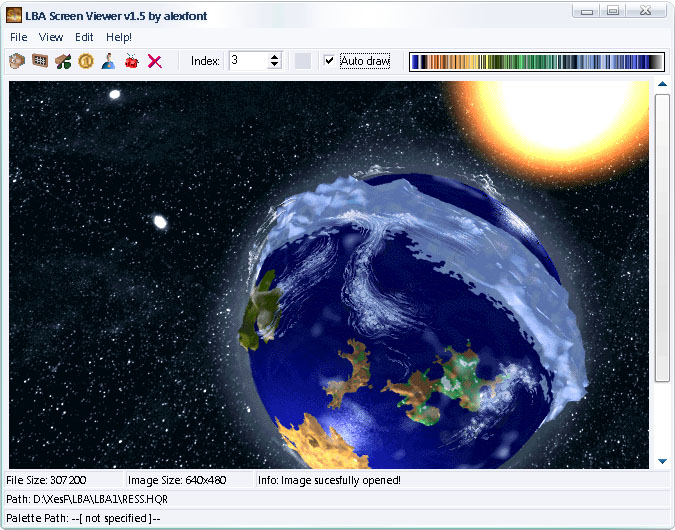Open the Edit menu
675x530 pixels.
point(84,37)
